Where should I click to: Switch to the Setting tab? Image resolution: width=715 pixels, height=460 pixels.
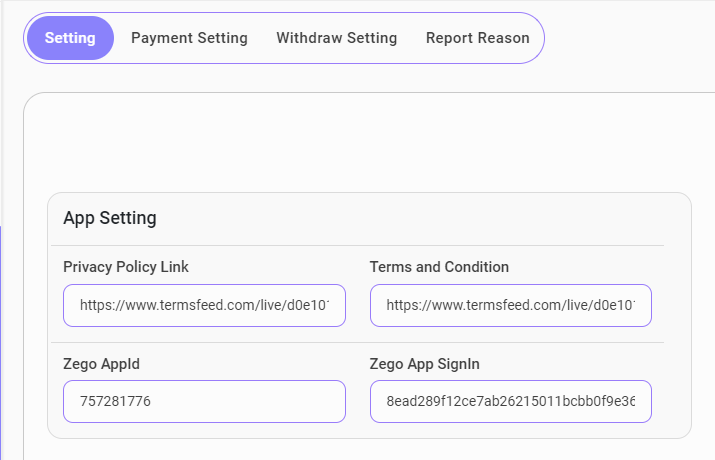coord(70,38)
